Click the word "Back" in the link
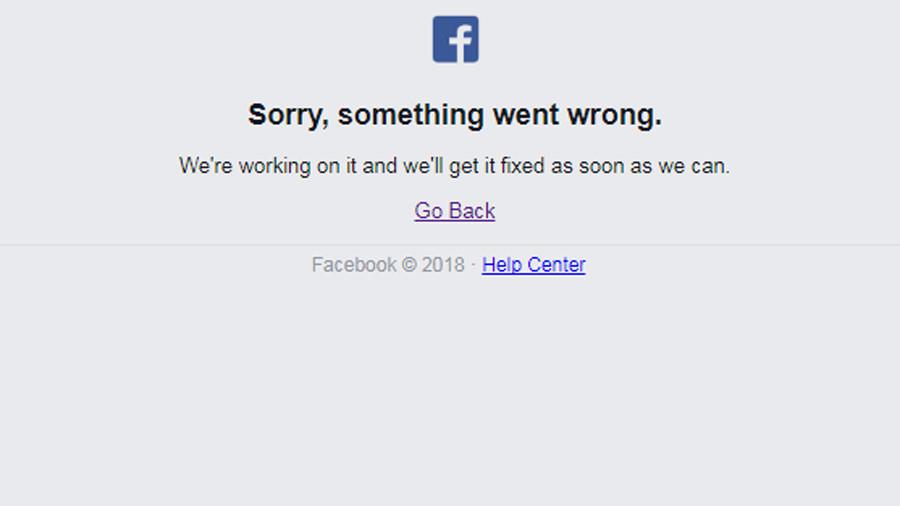The width and height of the screenshot is (900, 506). pos(472,211)
